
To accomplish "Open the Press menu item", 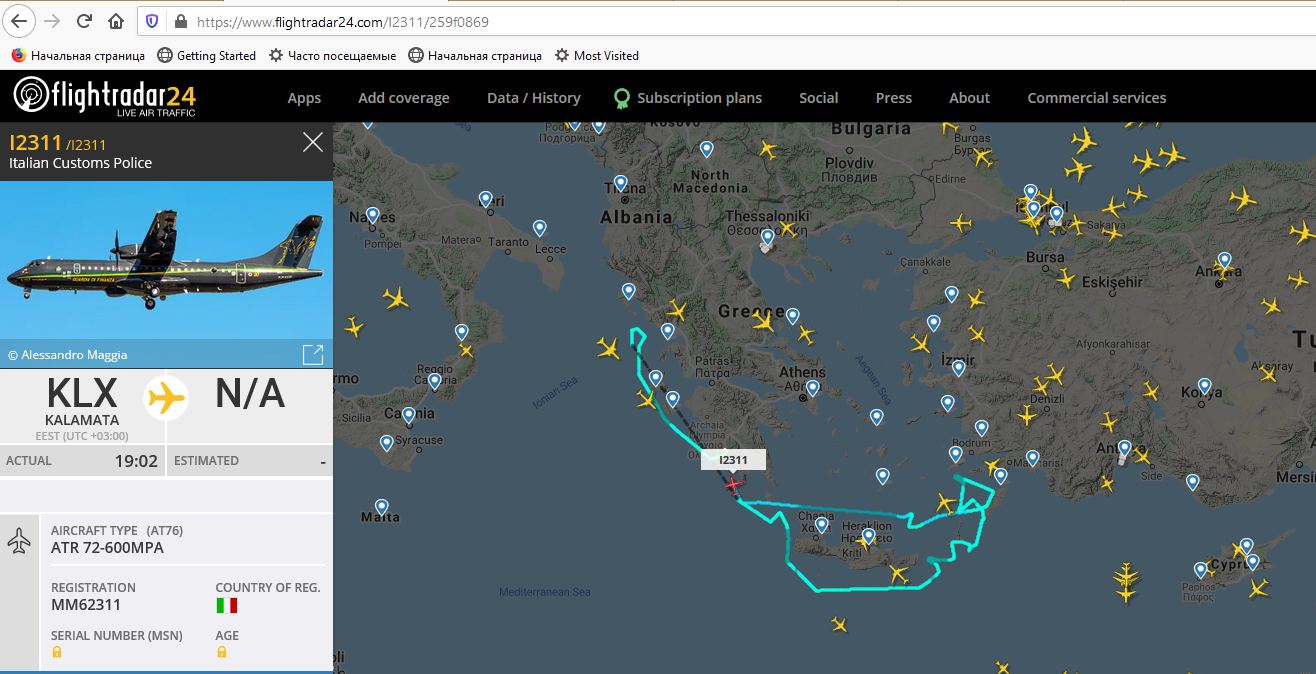I will (x=894, y=98).
